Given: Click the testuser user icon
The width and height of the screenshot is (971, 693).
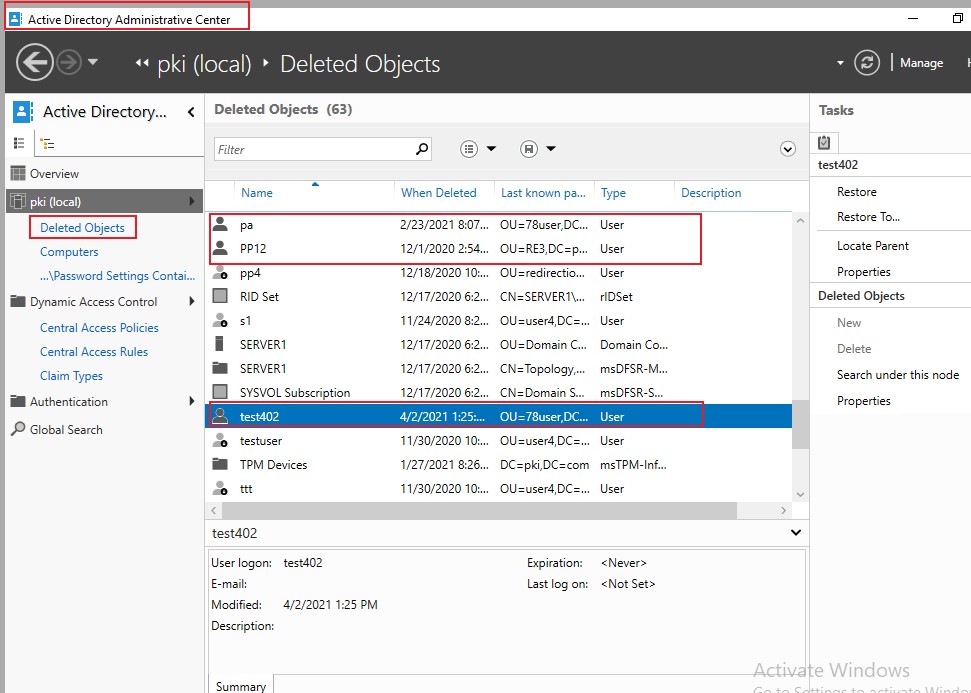Looking at the screenshot, I should click(x=220, y=440).
